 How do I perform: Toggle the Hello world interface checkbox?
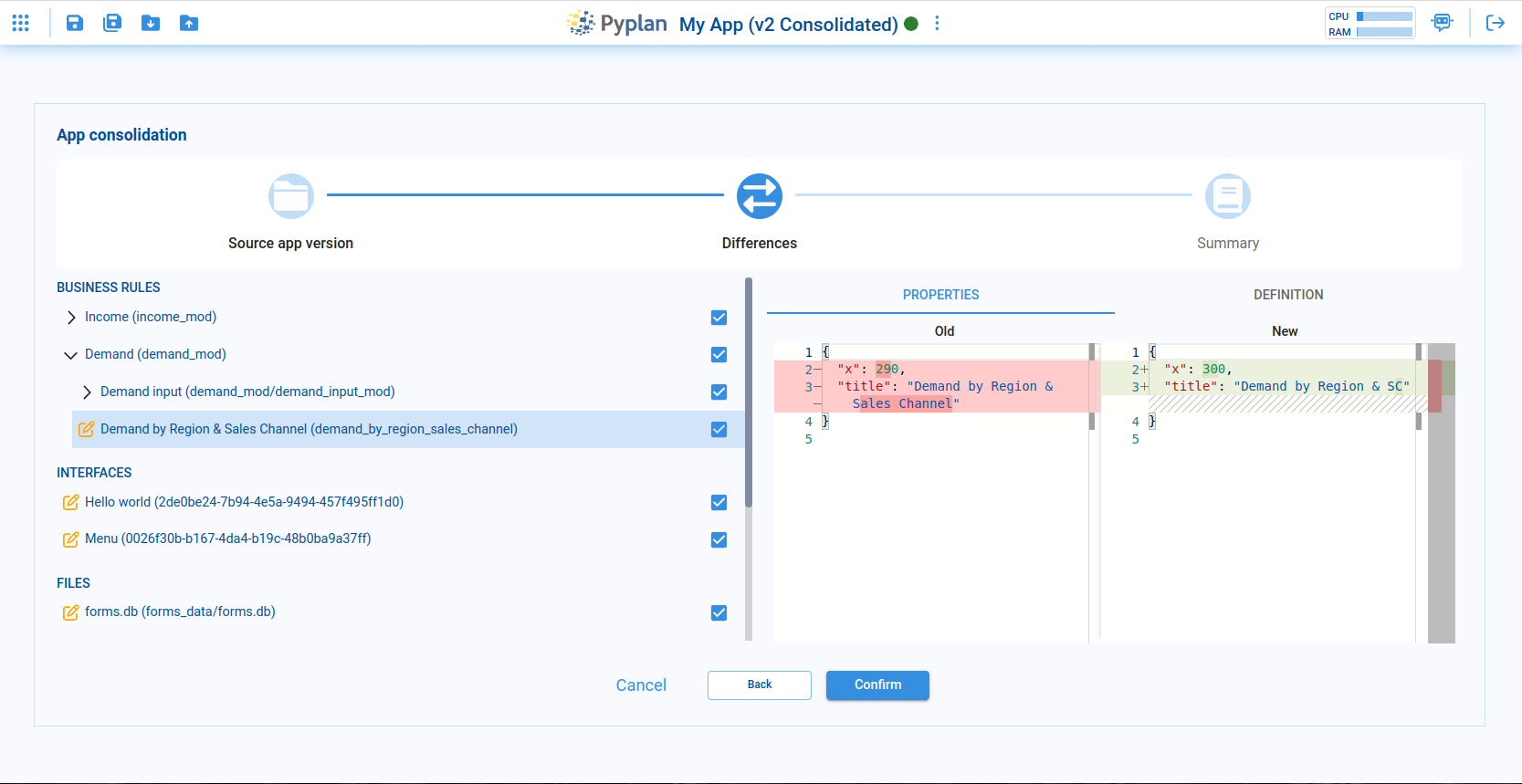[719, 503]
